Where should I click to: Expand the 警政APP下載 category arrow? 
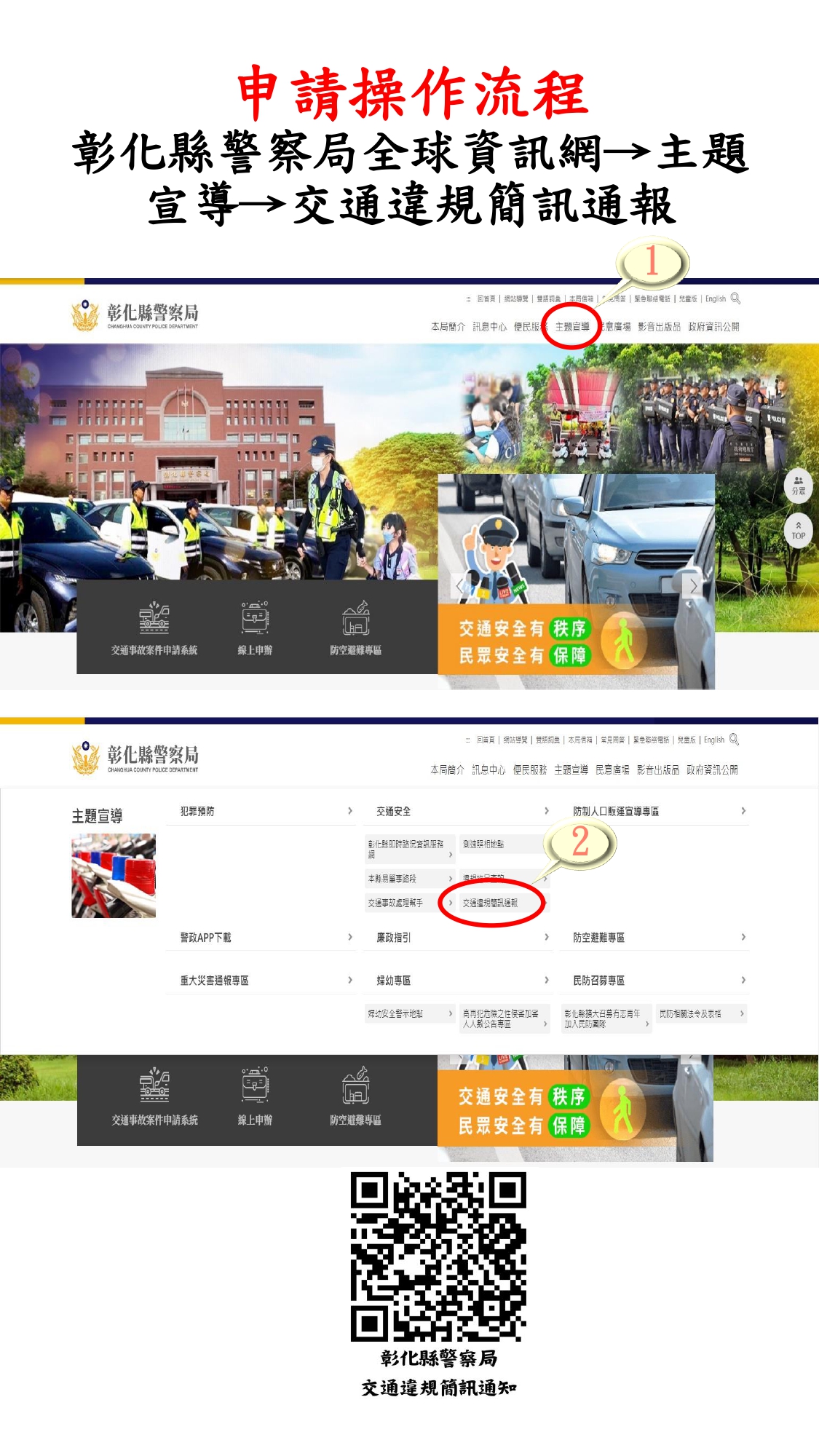coord(350,937)
